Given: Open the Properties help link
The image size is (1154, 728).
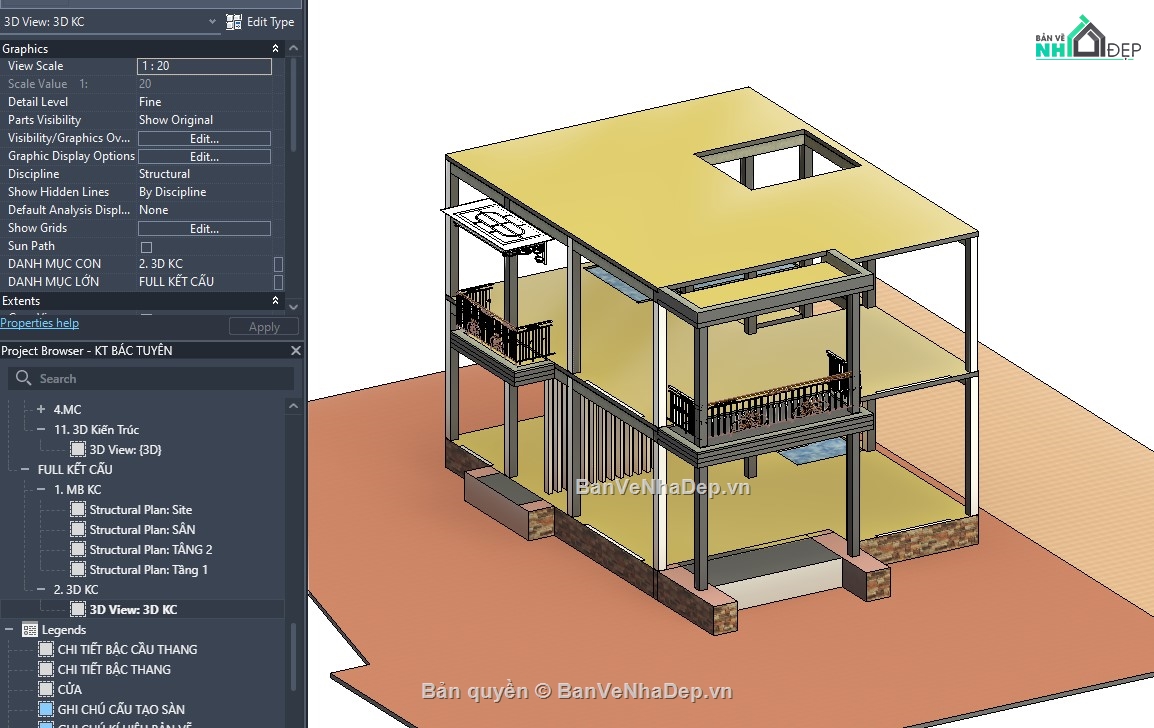Looking at the screenshot, I should (40, 323).
